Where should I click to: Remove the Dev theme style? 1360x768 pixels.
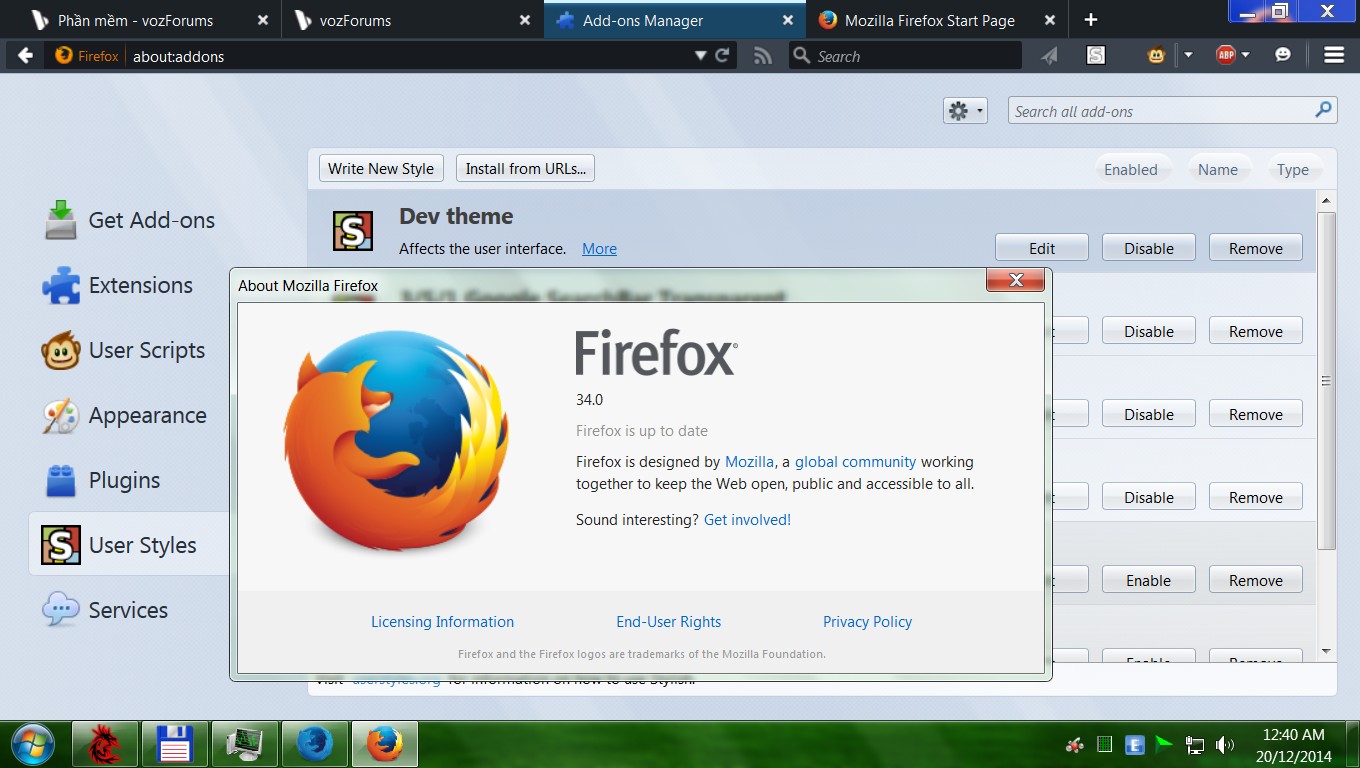[1256, 248]
